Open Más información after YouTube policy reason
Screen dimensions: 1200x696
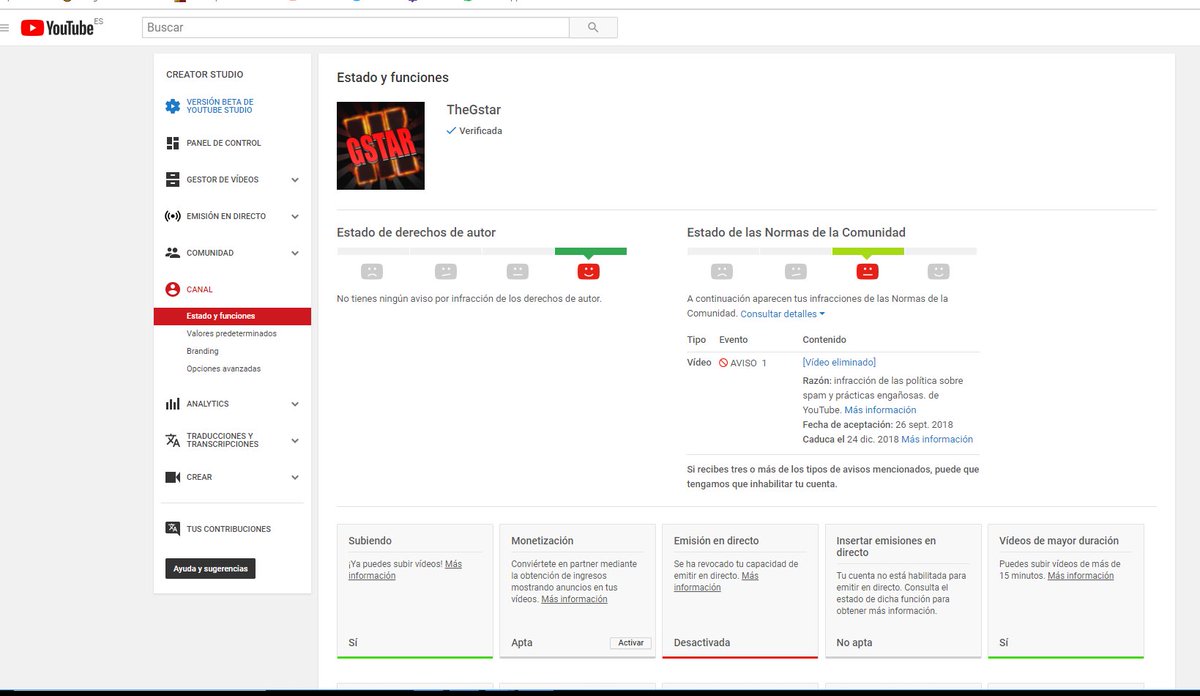click(x=880, y=410)
